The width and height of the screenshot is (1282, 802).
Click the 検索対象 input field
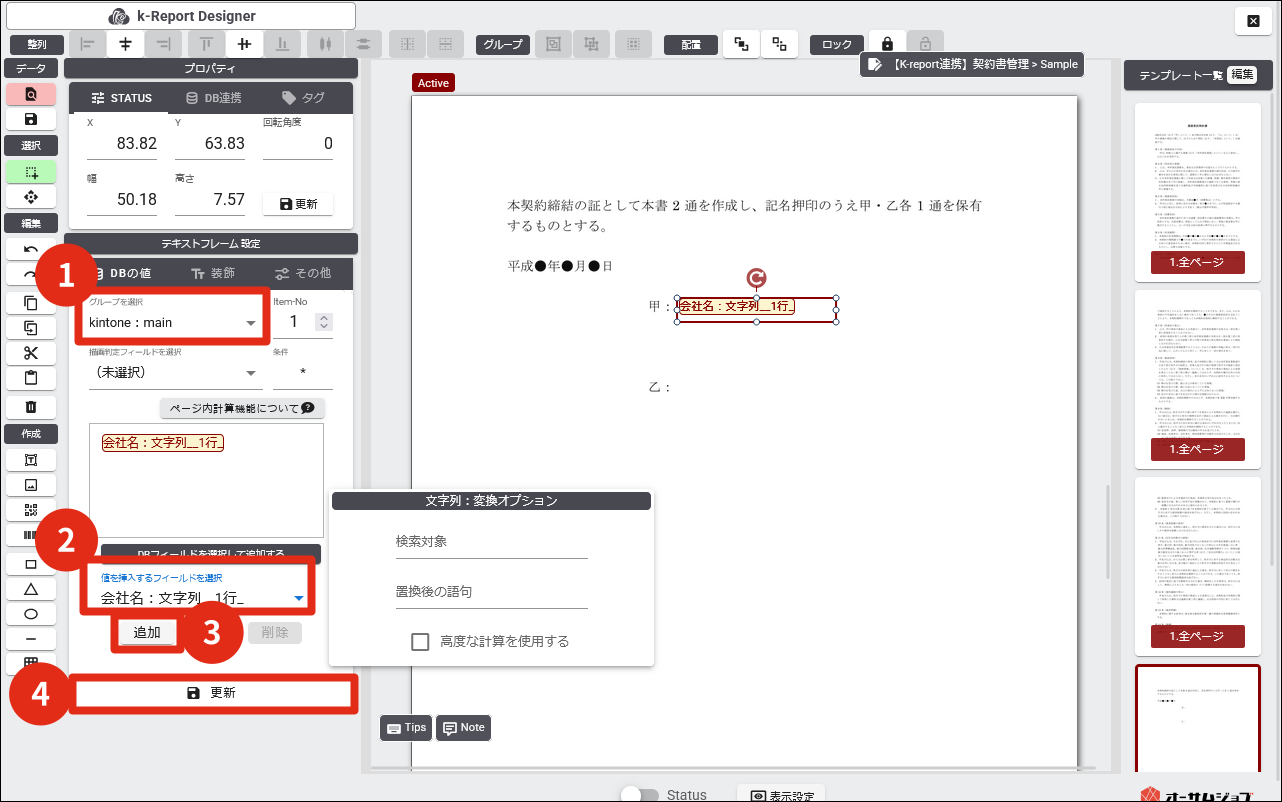(491, 542)
